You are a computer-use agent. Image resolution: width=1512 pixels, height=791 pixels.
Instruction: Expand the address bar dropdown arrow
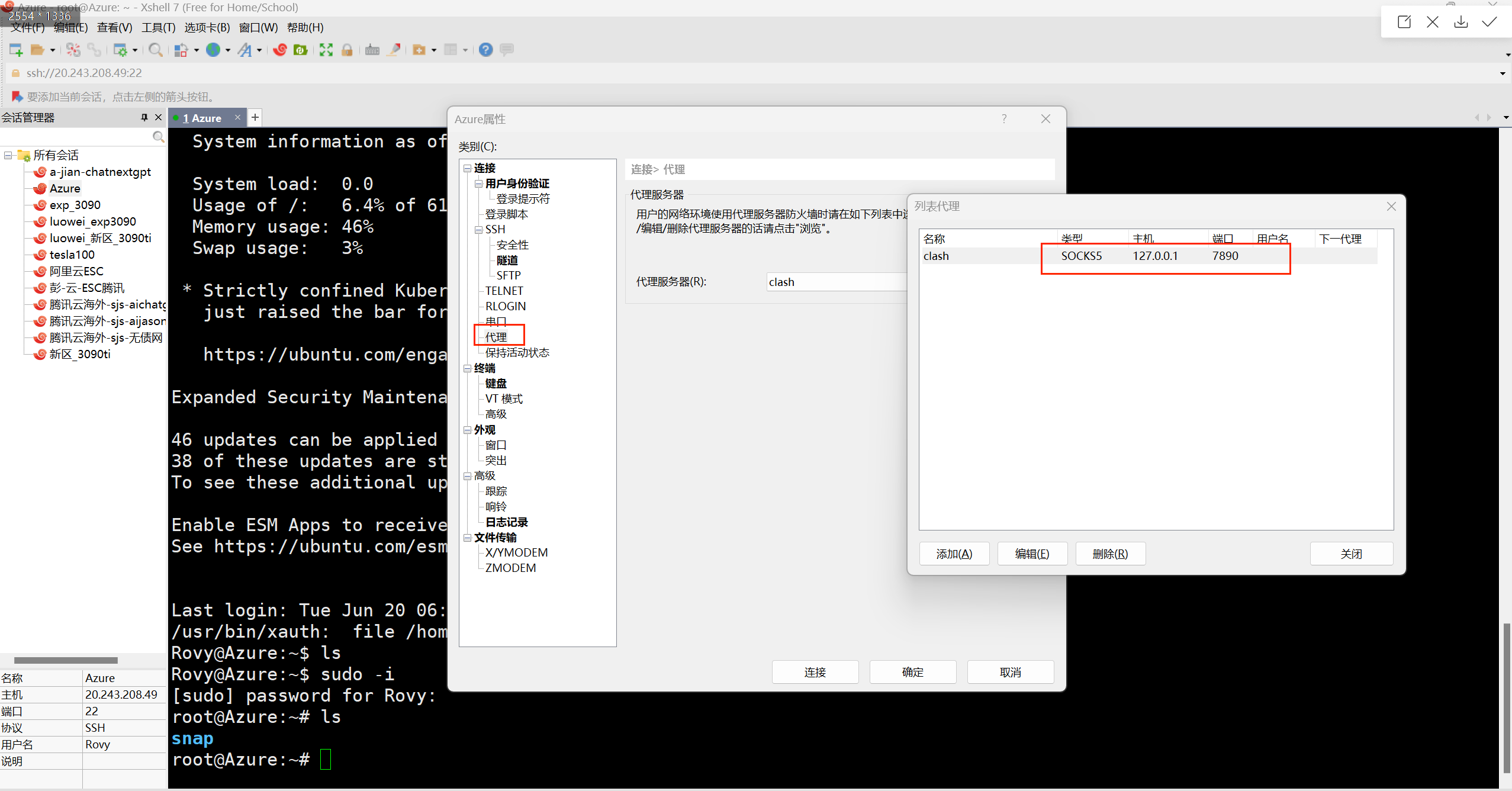coord(1502,73)
